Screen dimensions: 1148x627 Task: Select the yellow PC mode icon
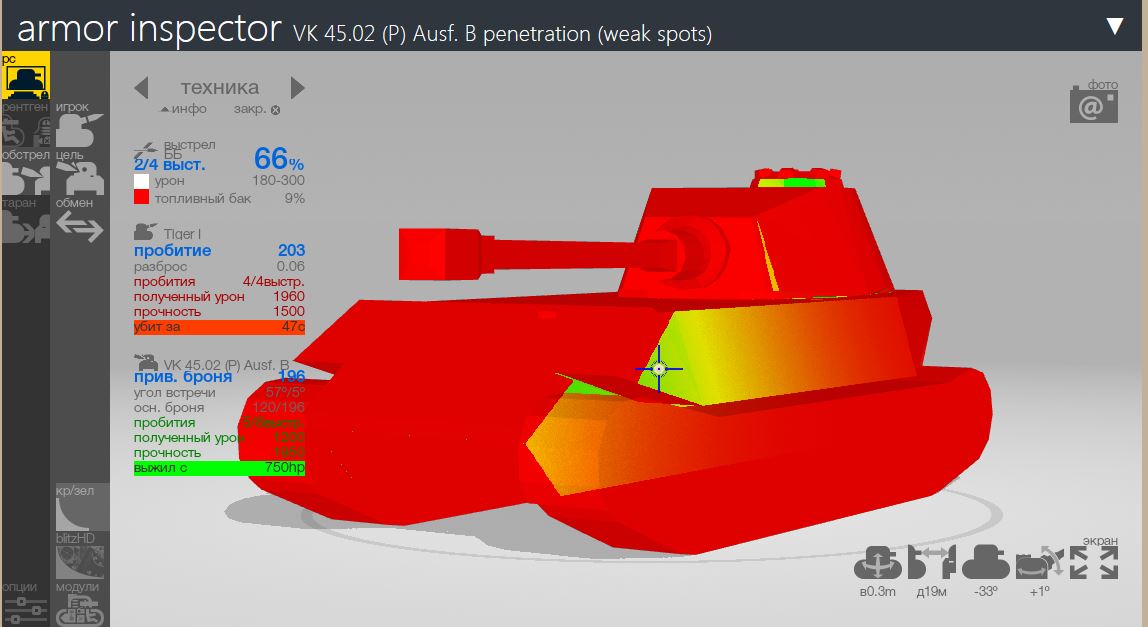[26, 75]
